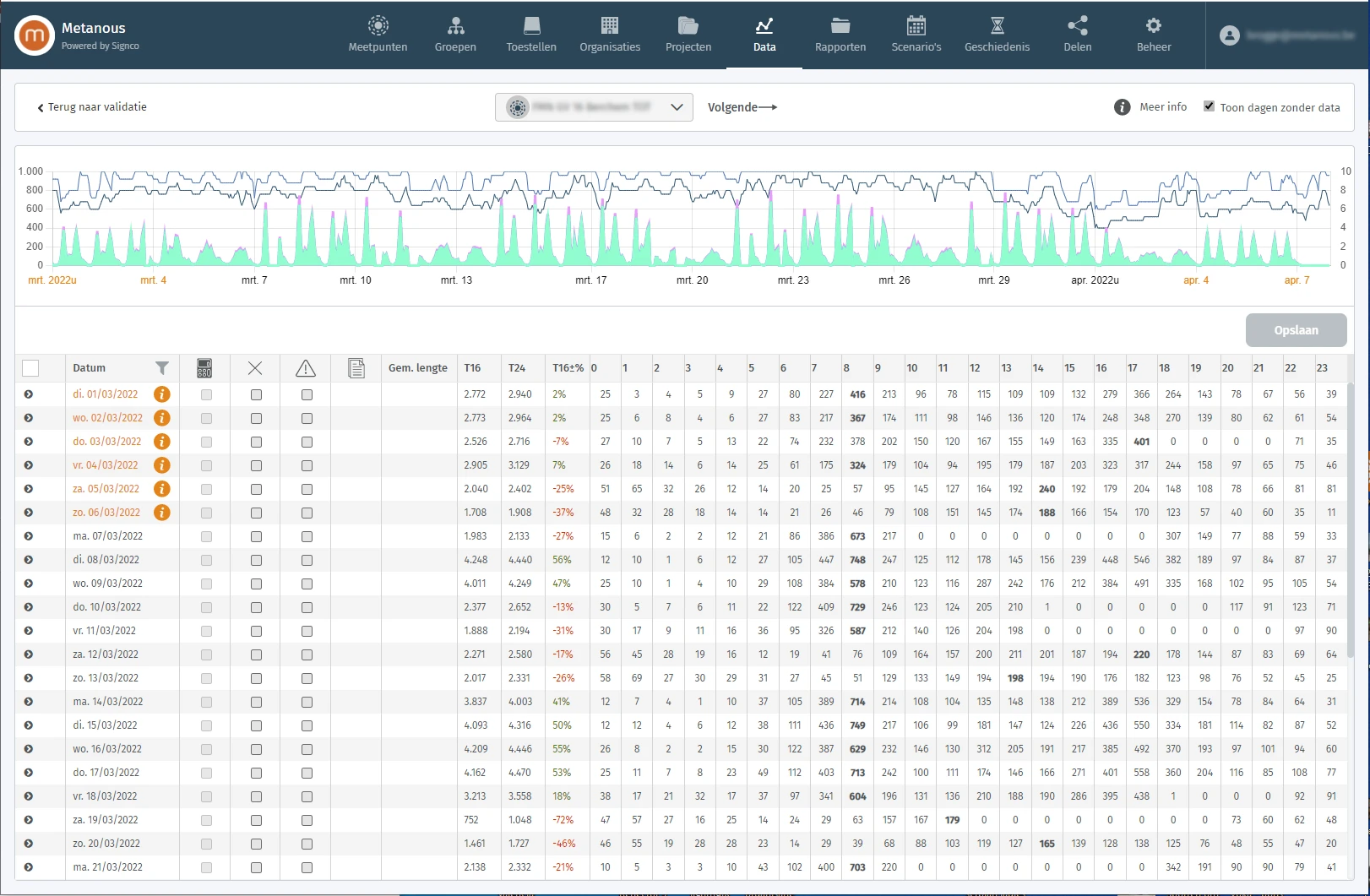Open the Datum column filter funnel
The image size is (1370, 896).
162,368
